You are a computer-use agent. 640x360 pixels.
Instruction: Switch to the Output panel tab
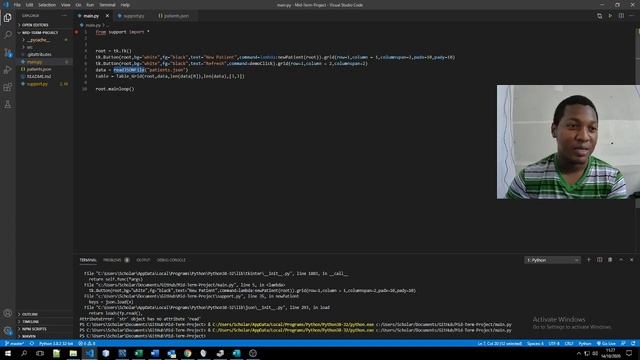(143, 260)
